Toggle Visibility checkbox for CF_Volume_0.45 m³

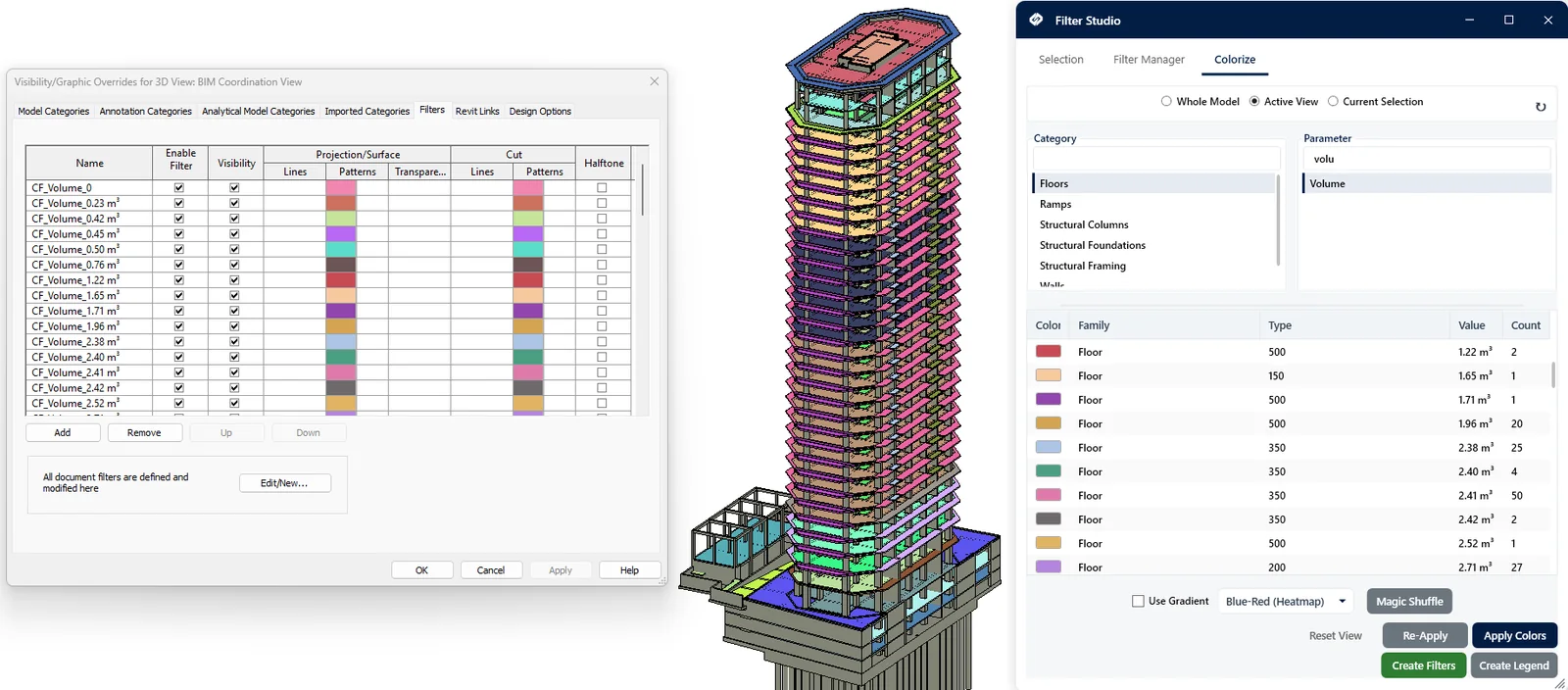click(x=234, y=233)
